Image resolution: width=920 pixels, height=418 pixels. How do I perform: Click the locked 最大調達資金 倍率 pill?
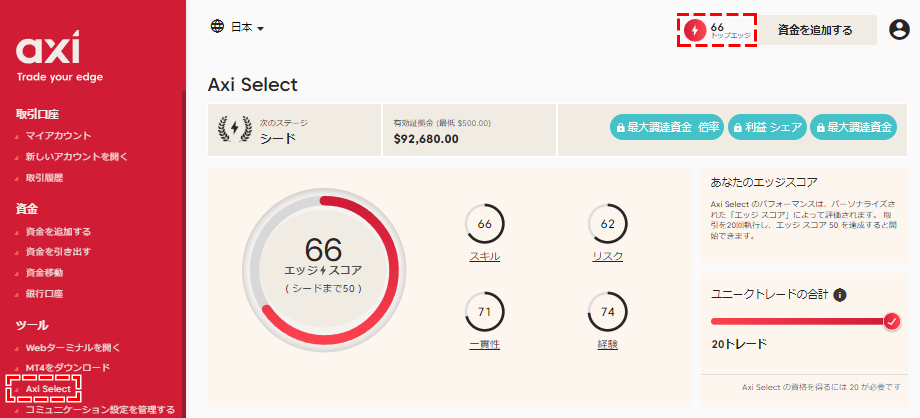point(668,127)
